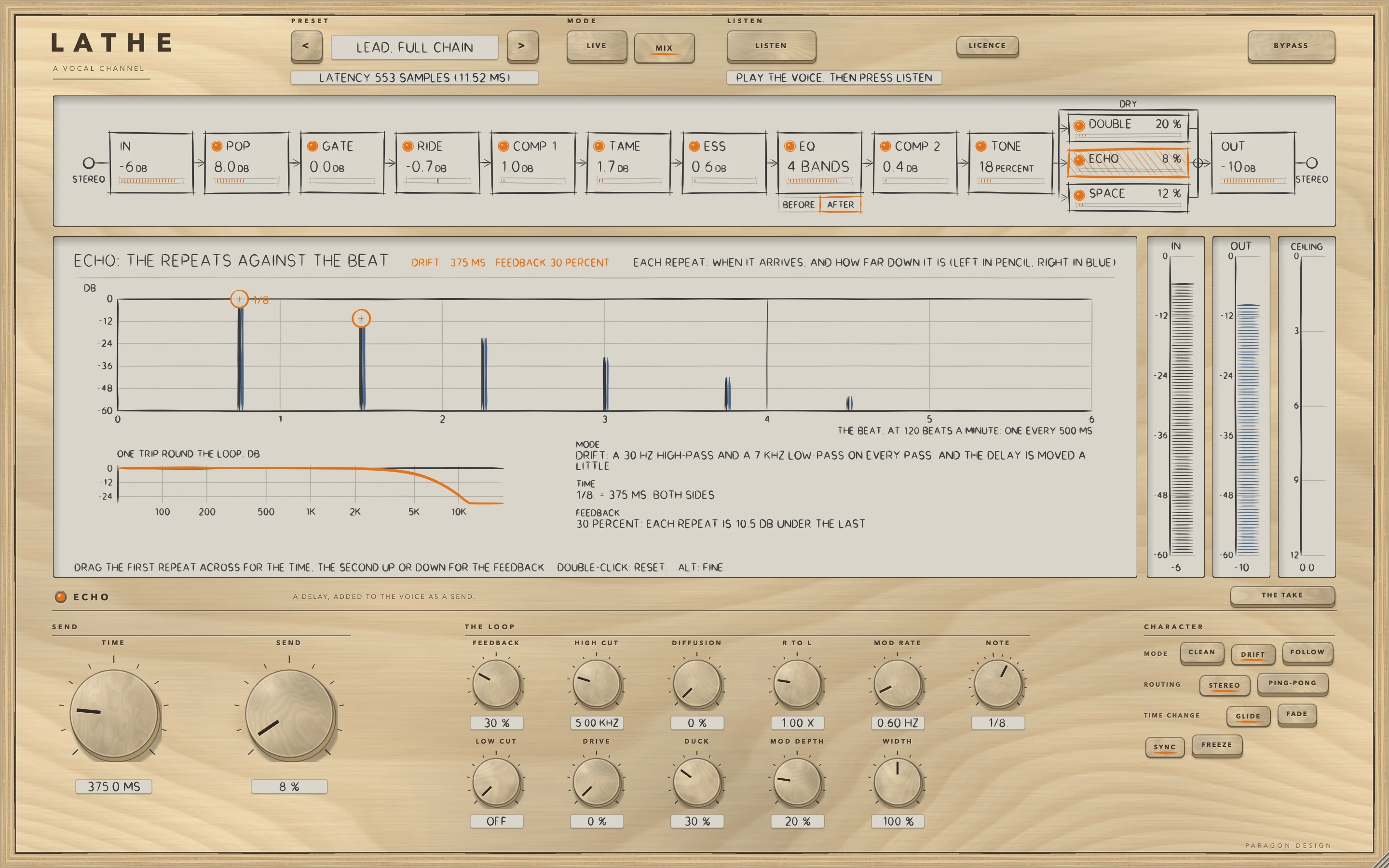Click the LISTEN button
Screen dimensions: 1389x868
(x=771, y=46)
